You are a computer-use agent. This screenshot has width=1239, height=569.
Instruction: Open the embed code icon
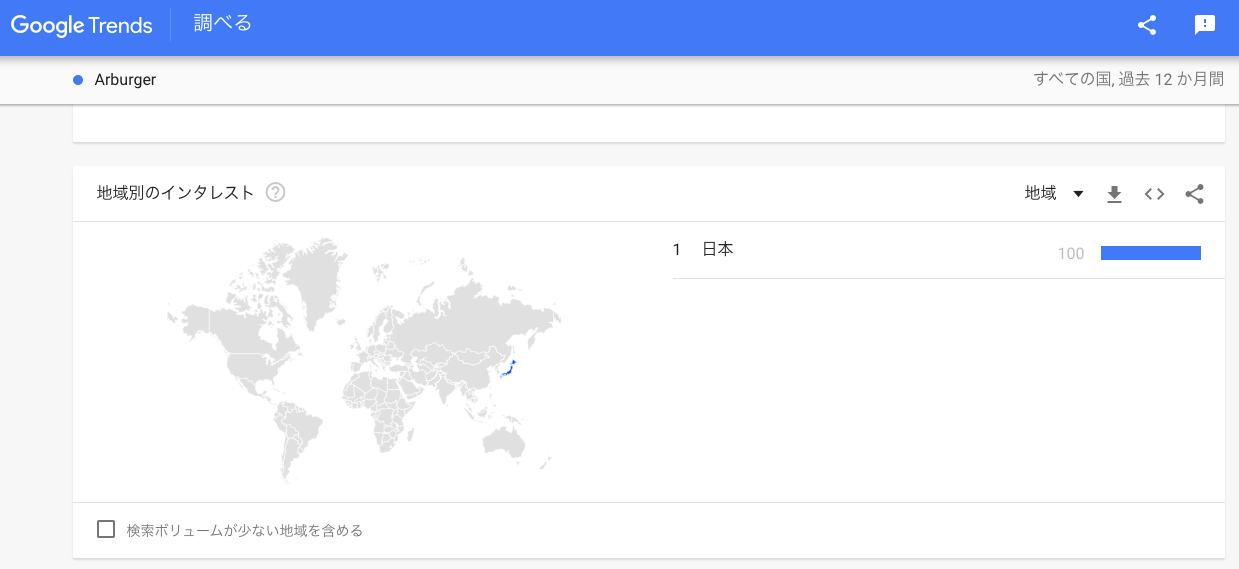click(1154, 194)
